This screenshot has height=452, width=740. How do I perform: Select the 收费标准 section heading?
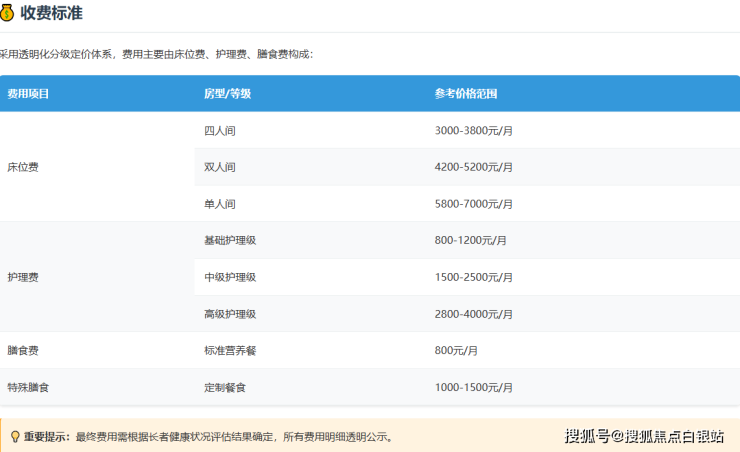click(51, 14)
